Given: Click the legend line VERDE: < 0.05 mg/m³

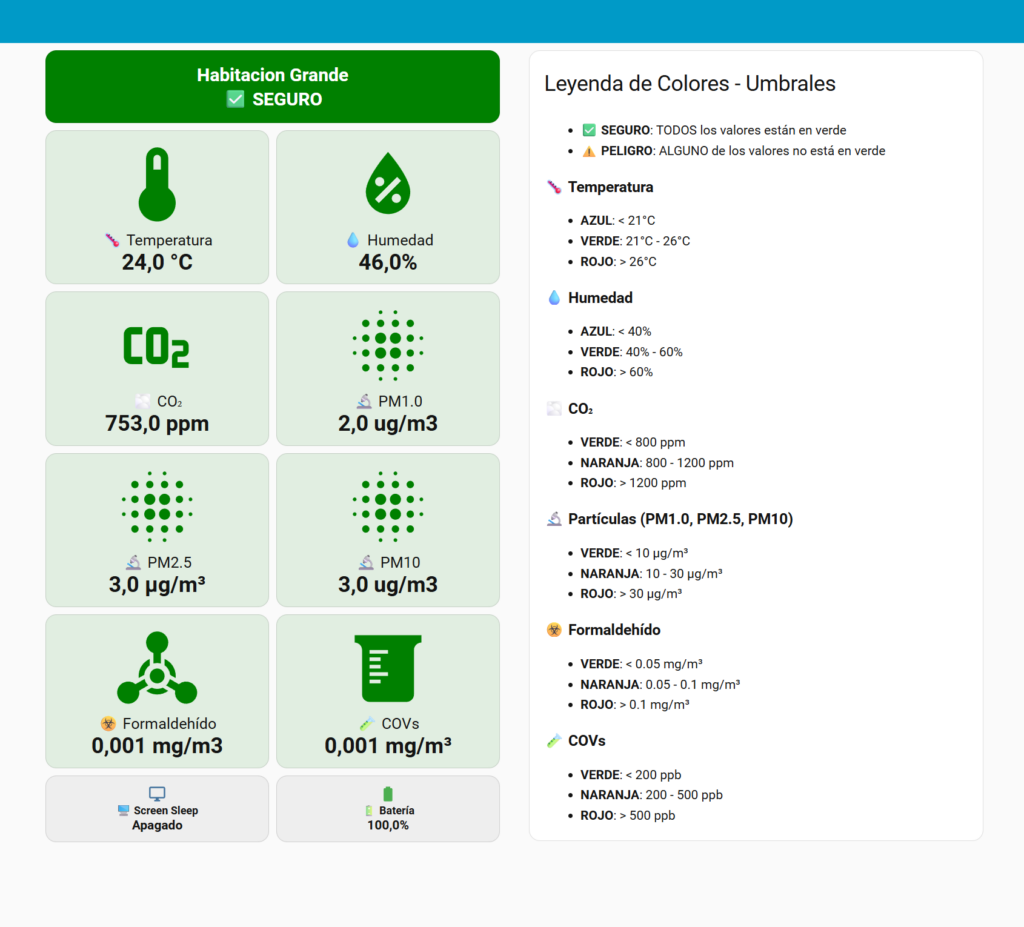Looking at the screenshot, I should [641, 664].
